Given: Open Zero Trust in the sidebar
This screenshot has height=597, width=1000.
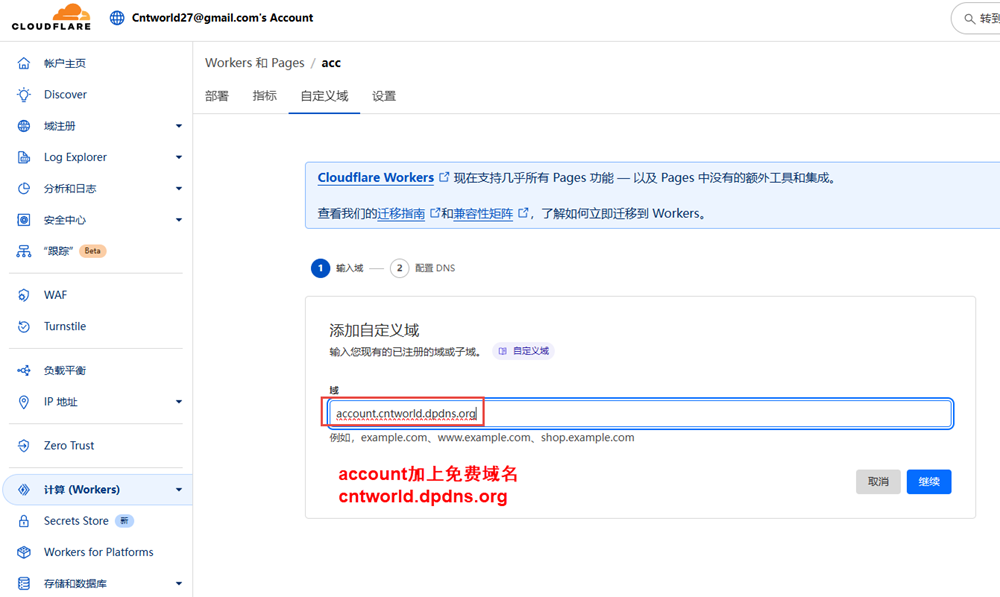Looking at the screenshot, I should 69,446.
